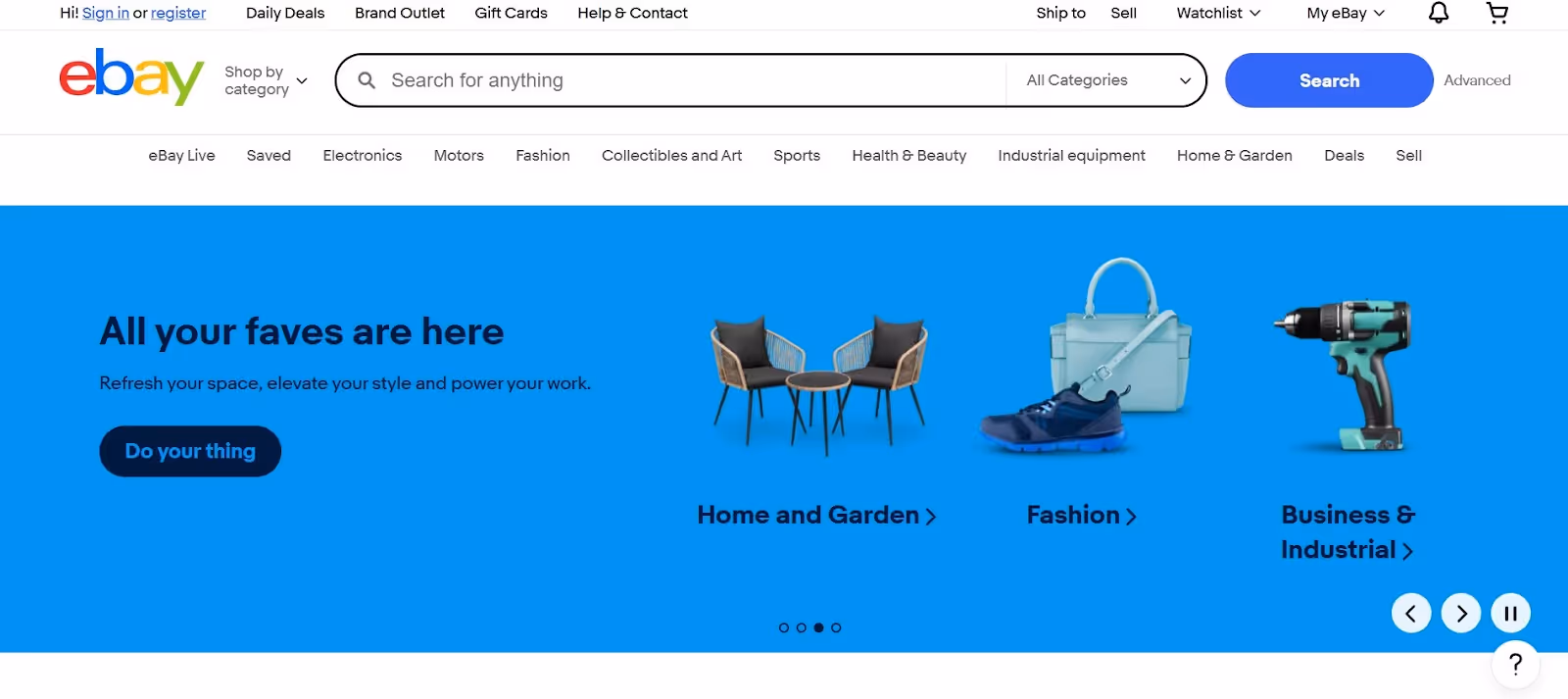Screen dimensions: 1568x699
Task: Select the second carousel dot indicator
Action: (802, 627)
